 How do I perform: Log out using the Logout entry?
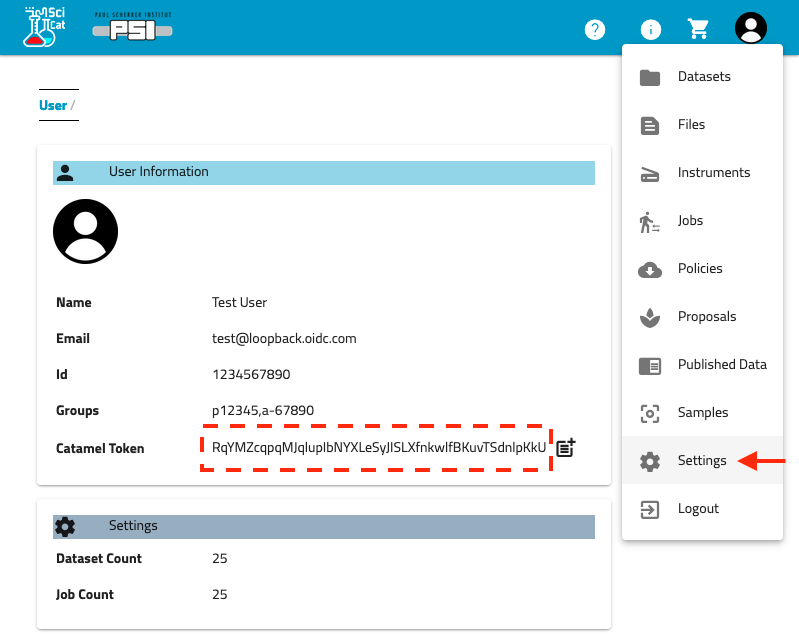(x=697, y=509)
